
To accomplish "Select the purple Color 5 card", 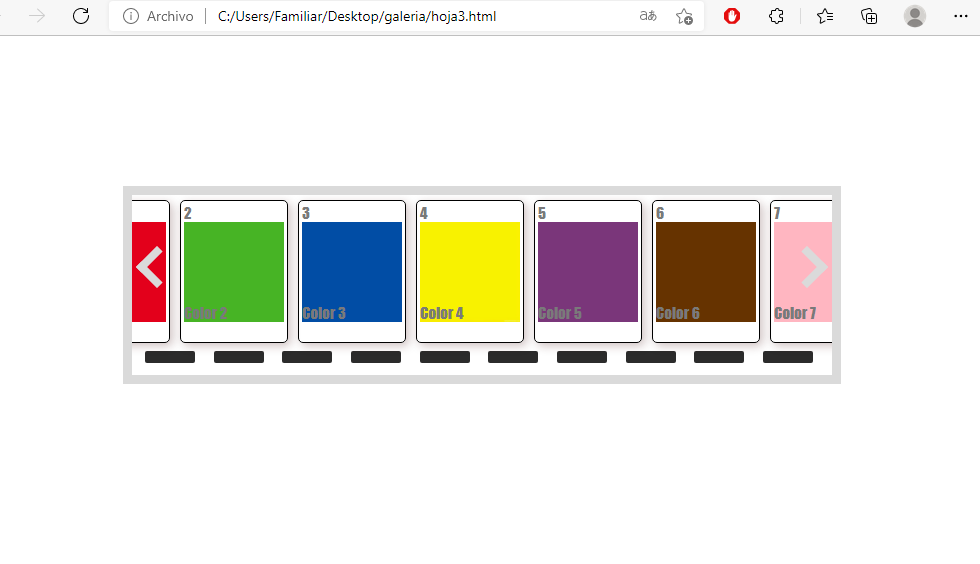I will [588, 271].
